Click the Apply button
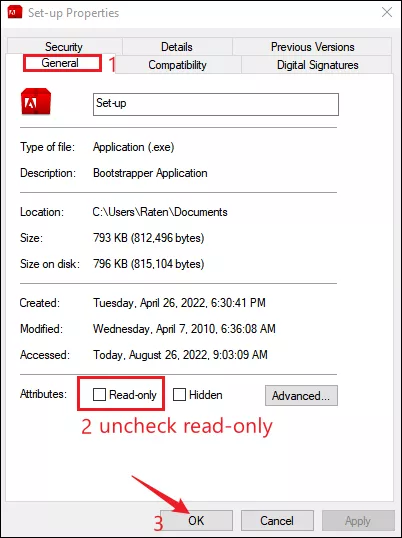The height and width of the screenshot is (538, 402). coord(358,521)
